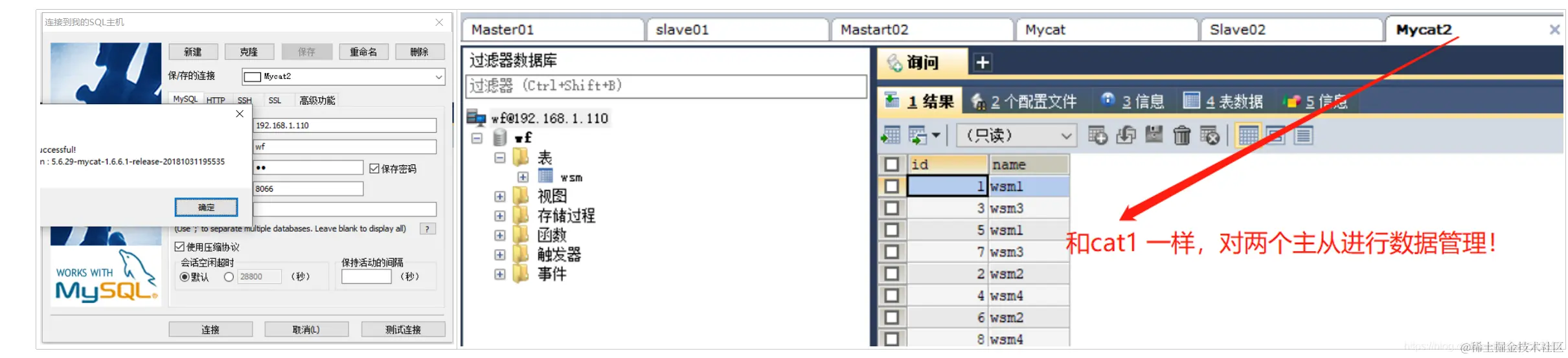Click the question mark help button in connection dialog
1568x358 pixels.
click(x=427, y=229)
